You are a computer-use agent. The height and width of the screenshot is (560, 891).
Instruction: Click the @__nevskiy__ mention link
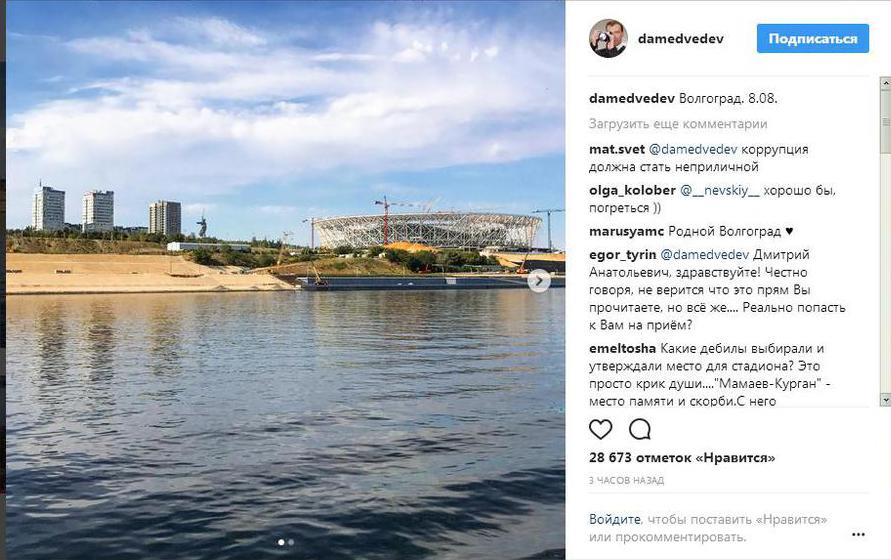coord(719,190)
